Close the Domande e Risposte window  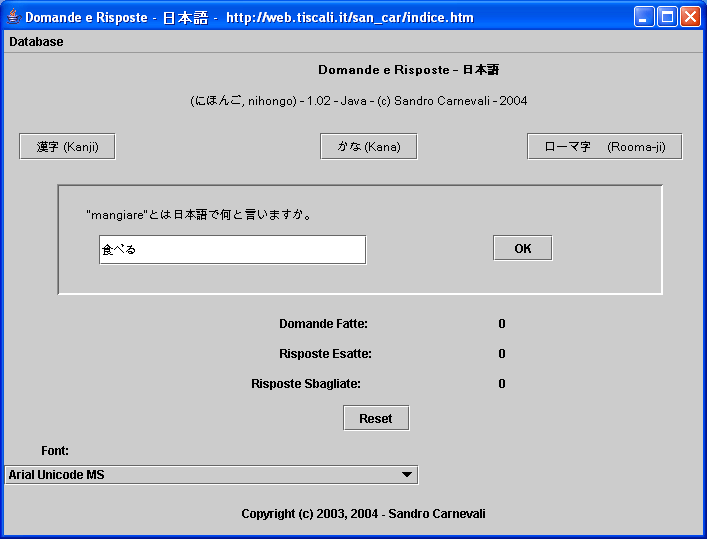[x=690, y=18]
